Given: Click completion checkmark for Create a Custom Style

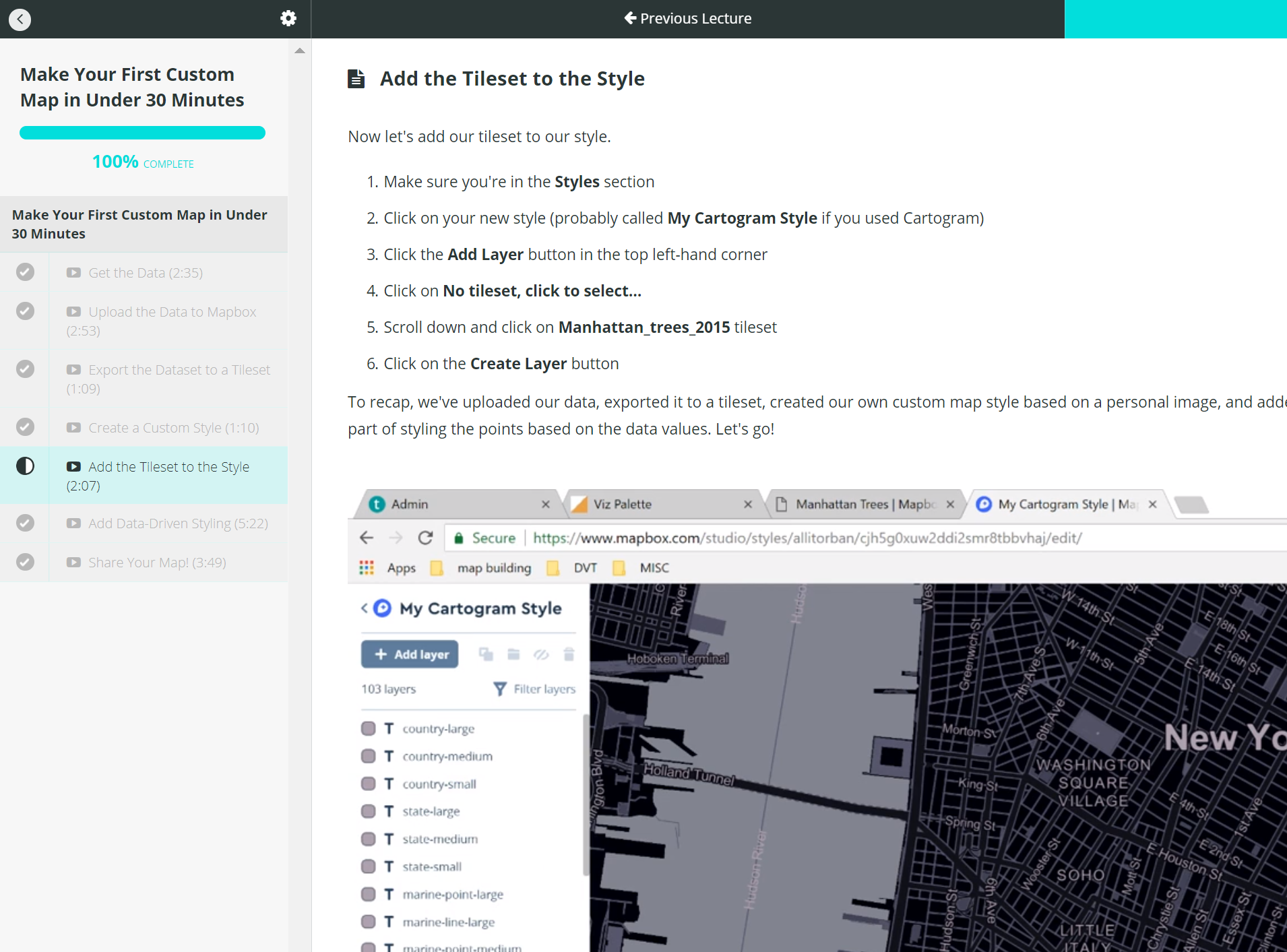Looking at the screenshot, I should coord(25,426).
